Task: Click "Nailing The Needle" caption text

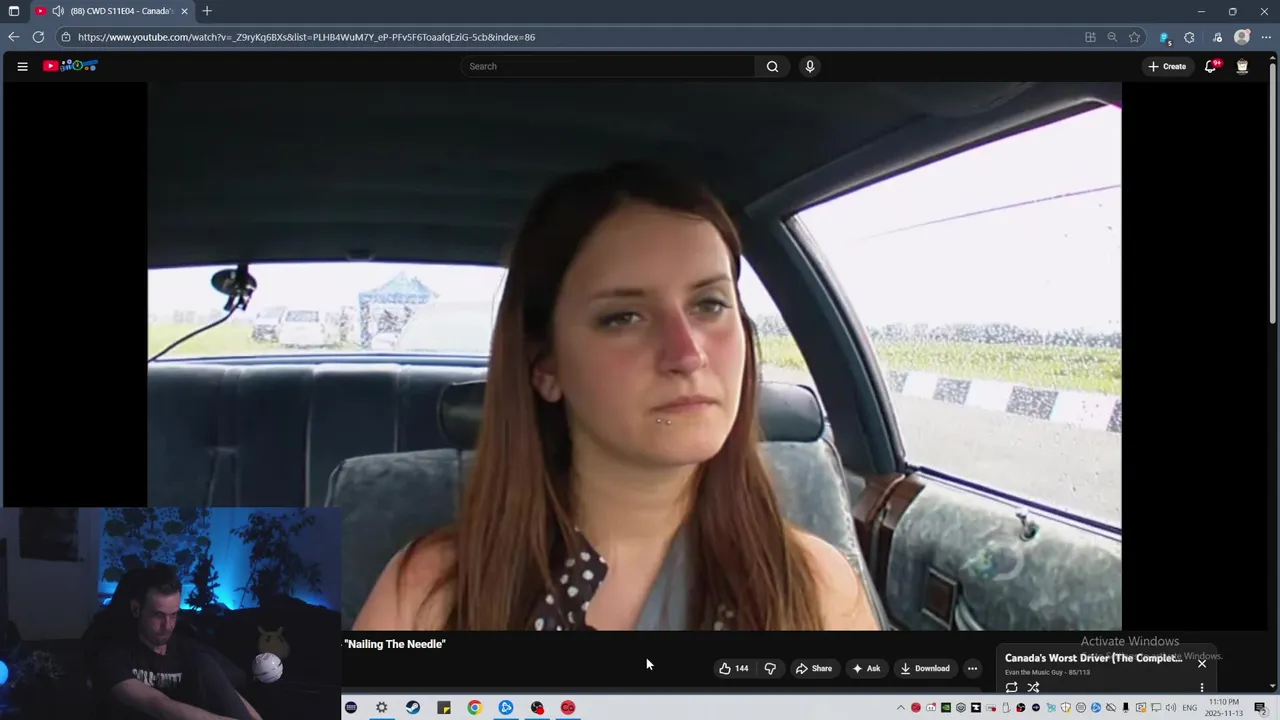Action: point(395,644)
